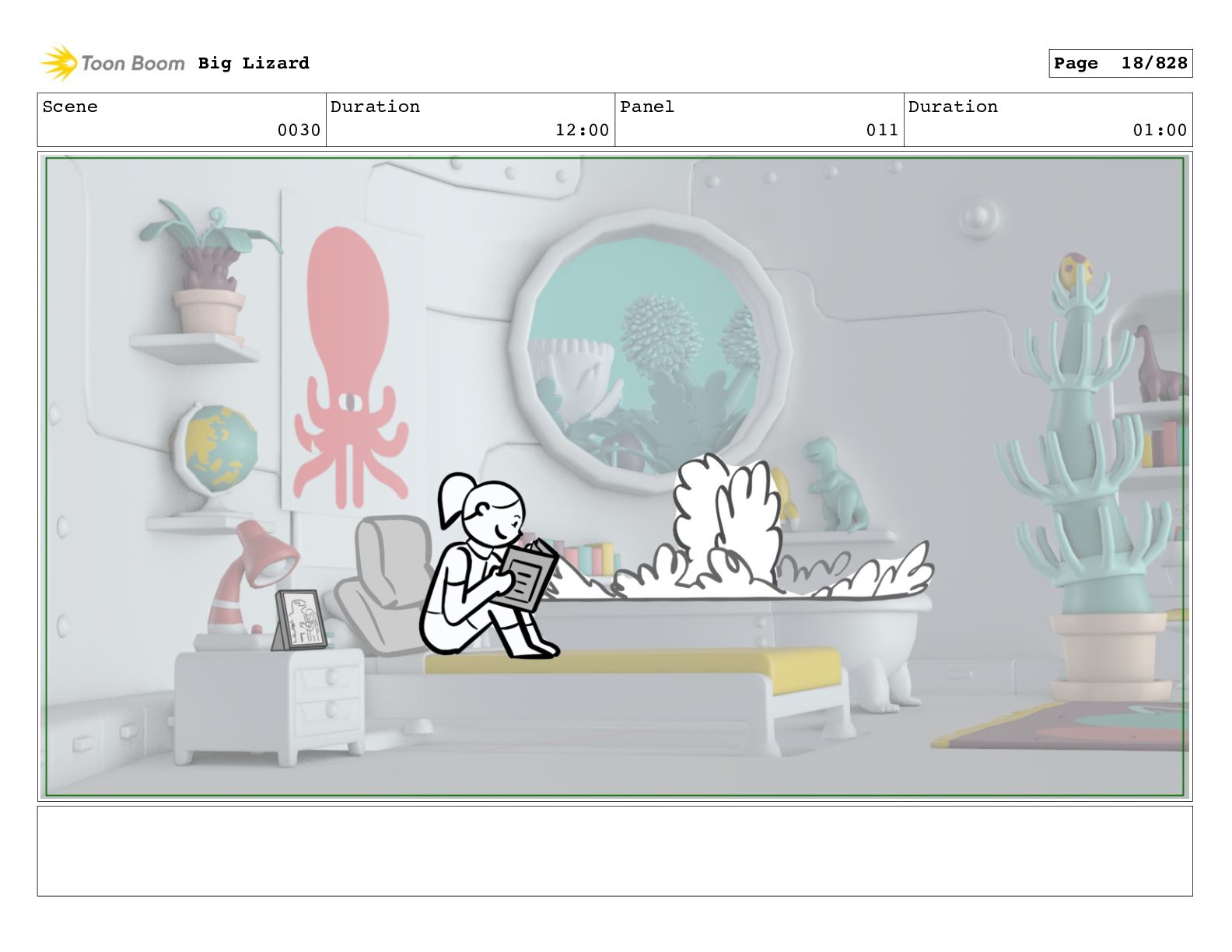The width and height of the screenshot is (1232, 952).
Task: Click the 'Page 18/828' box
Action: pyautogui.click(x=1120, y=63)
